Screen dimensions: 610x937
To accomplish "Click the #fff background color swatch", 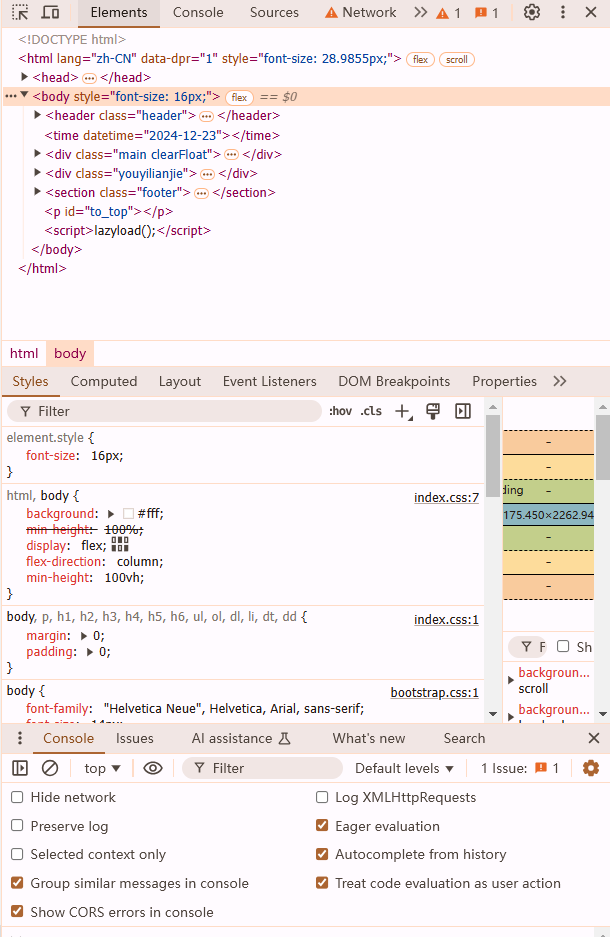I will click(x=128, y=514).
